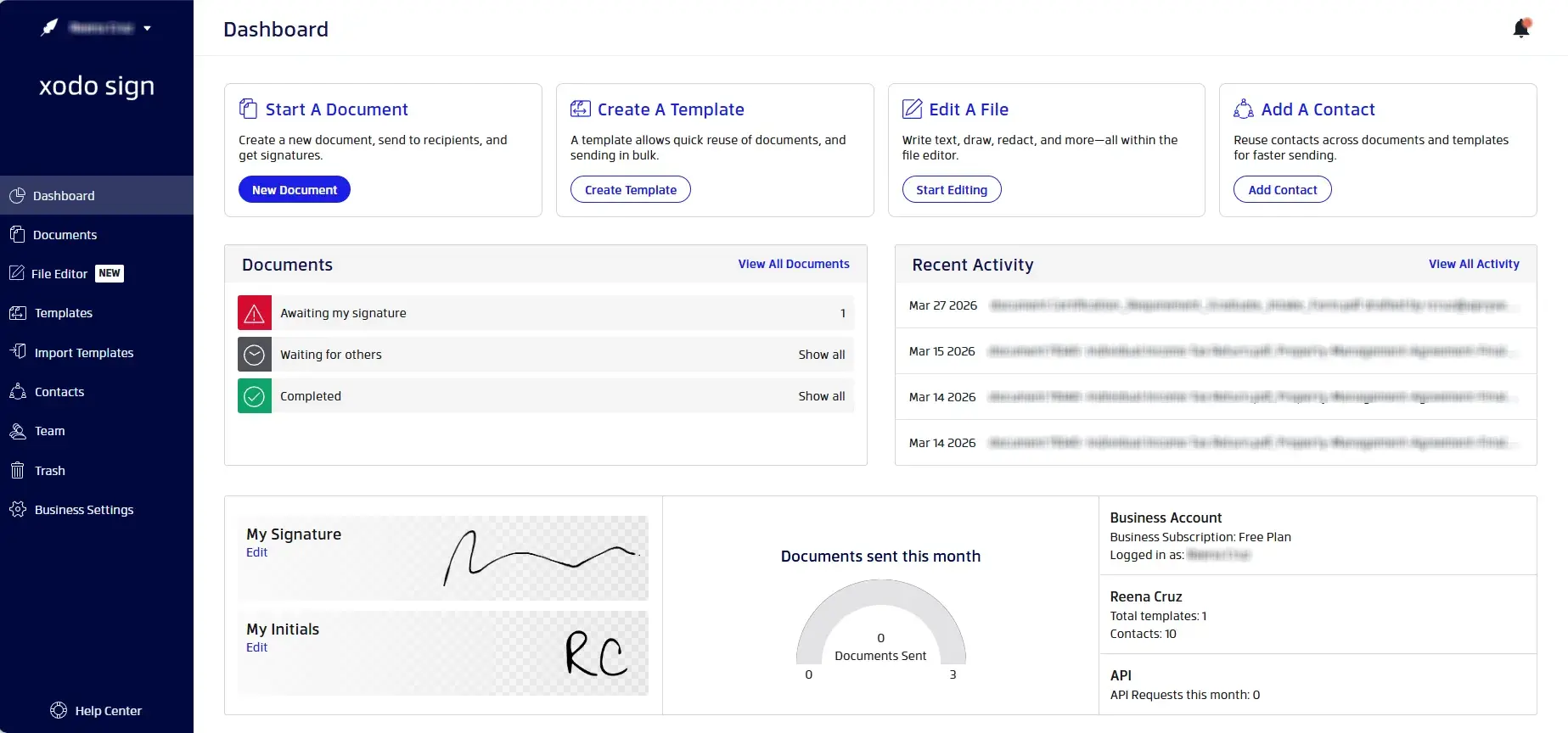Expand the account name dropdown arrow

tap(148, 28)
